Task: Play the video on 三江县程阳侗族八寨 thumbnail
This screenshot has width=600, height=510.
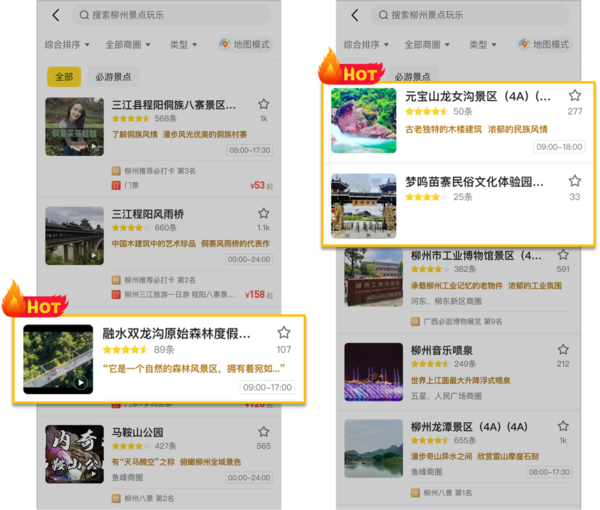Action: [93, 146]
